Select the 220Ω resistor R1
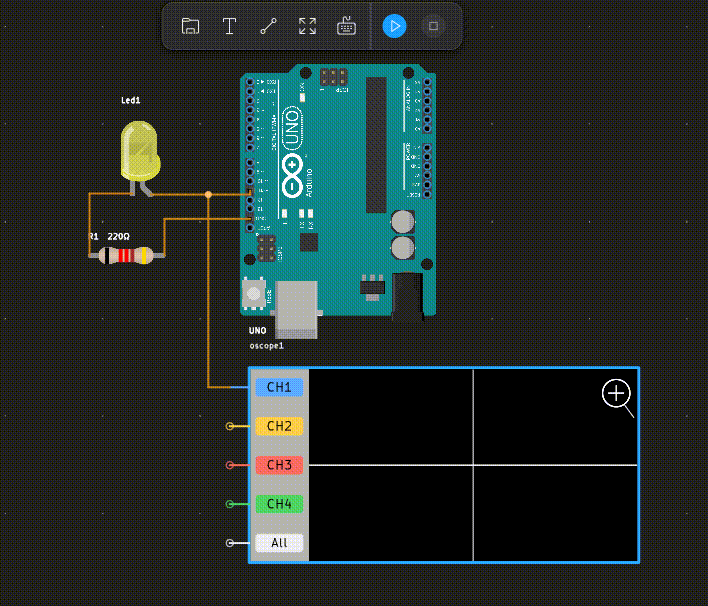 point(126,256)
